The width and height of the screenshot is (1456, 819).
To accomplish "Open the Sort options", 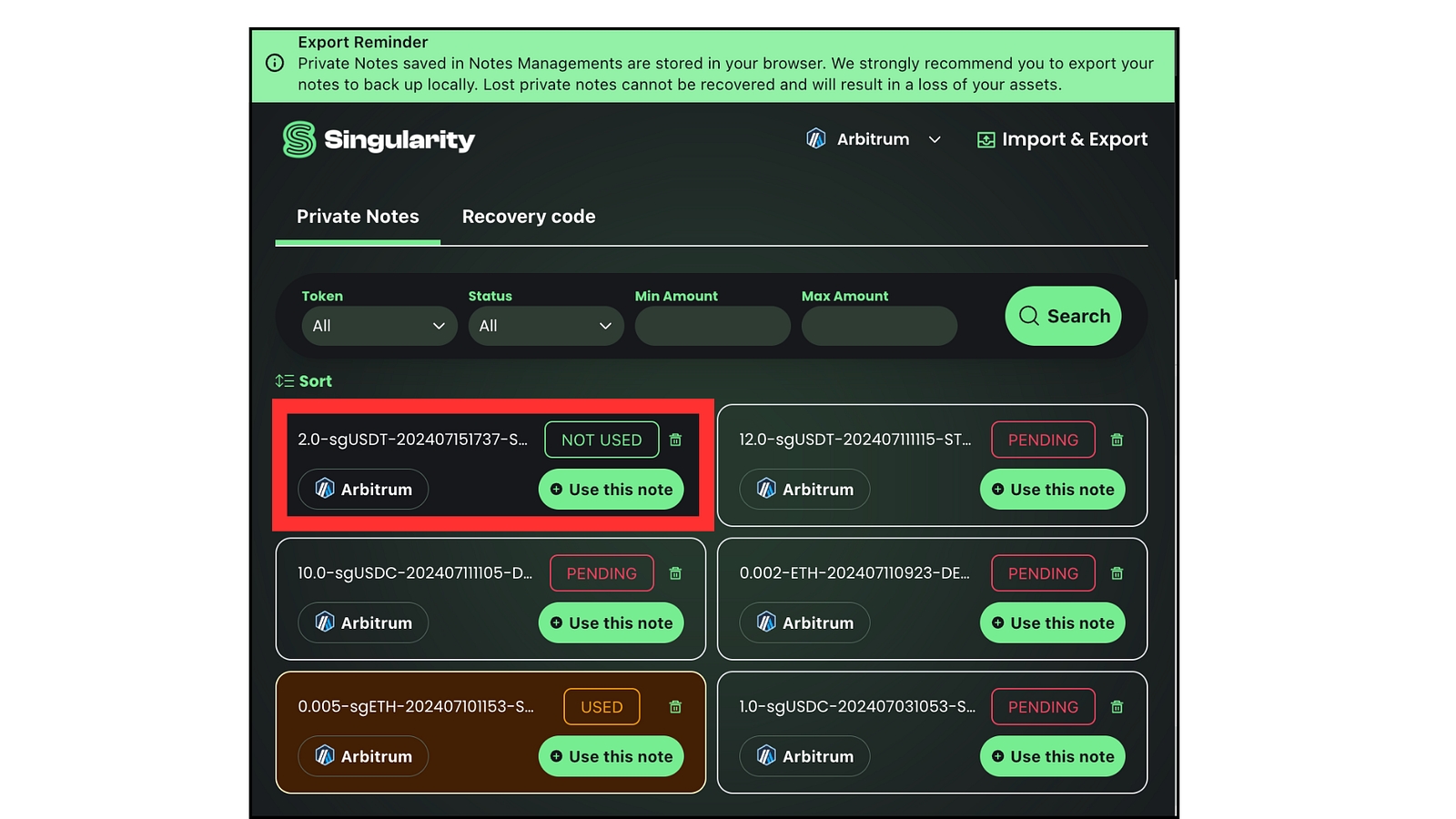I will pos(304,381).
